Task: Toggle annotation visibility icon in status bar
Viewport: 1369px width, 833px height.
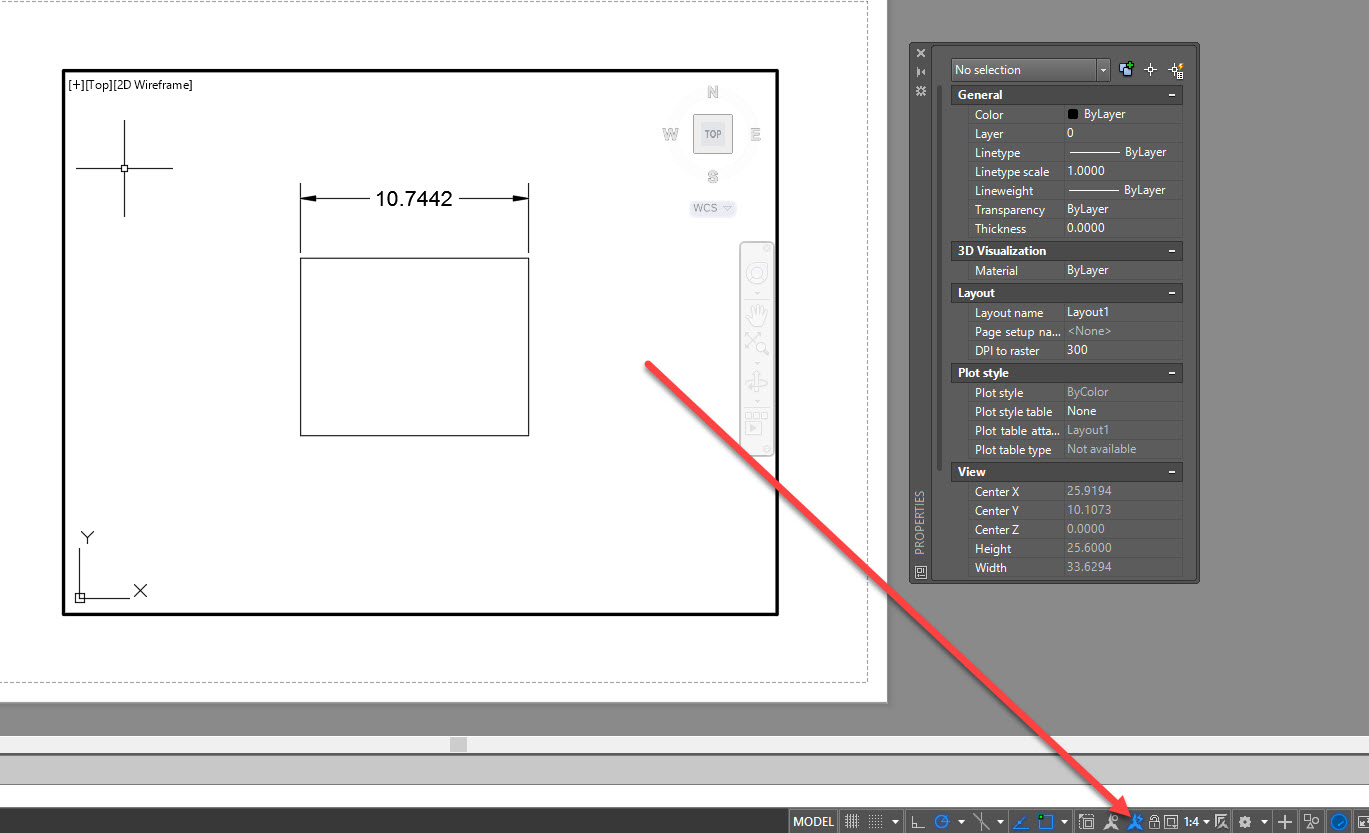Action: (1111, 821)
